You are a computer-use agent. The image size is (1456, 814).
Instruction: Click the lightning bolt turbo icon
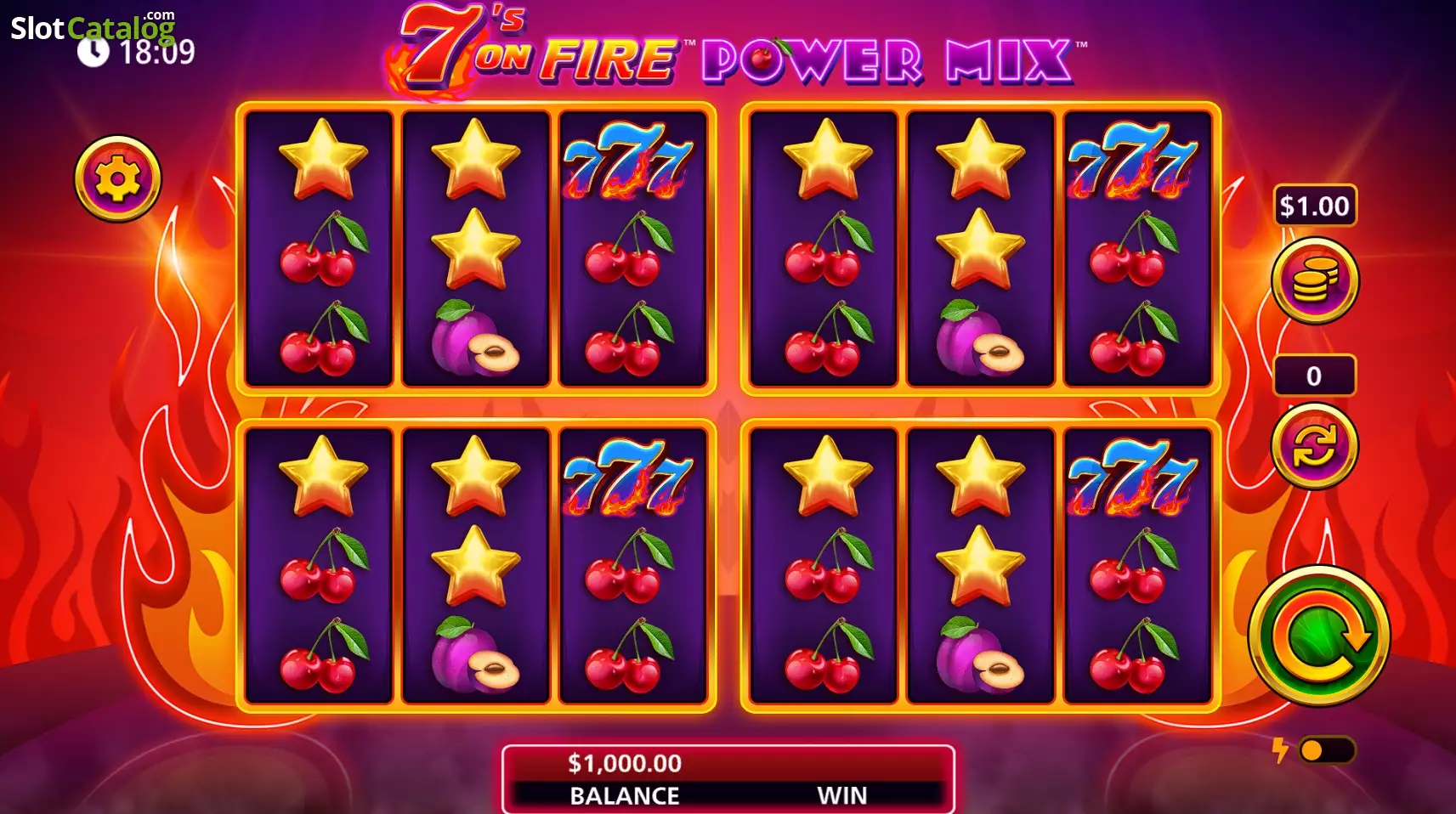pyautogui.click(x=1280, y=750)
